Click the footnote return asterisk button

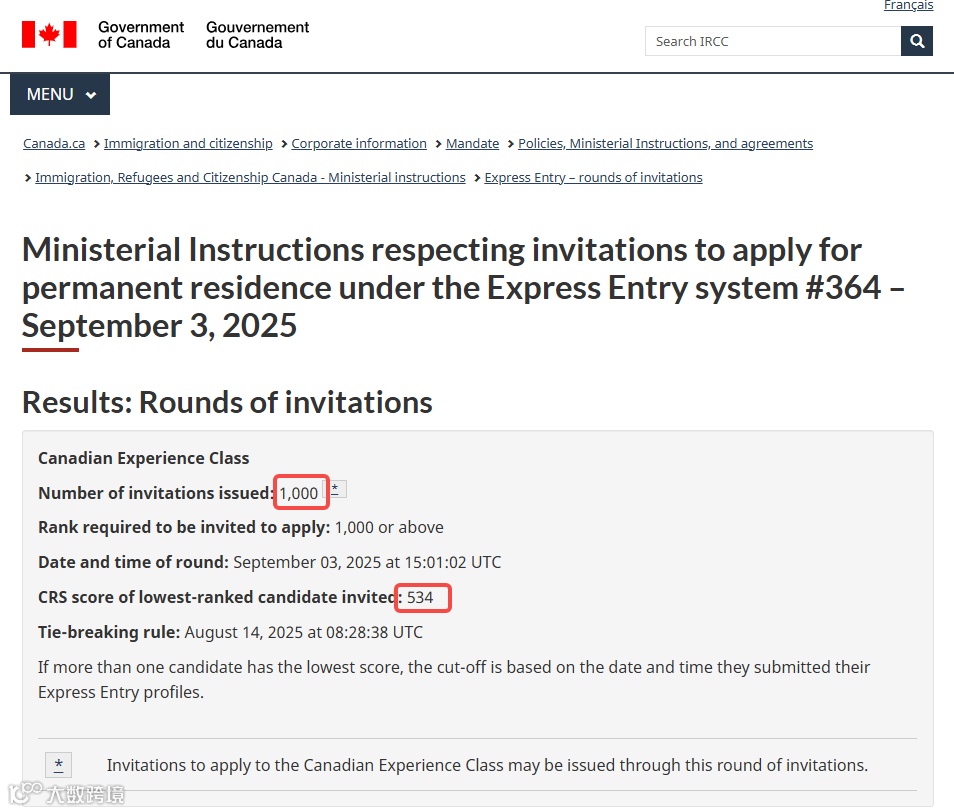tap(58, 765)
